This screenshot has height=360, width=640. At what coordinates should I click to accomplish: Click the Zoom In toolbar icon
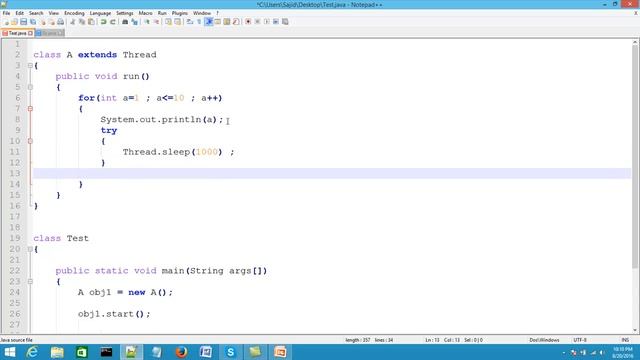pos(147,22)
